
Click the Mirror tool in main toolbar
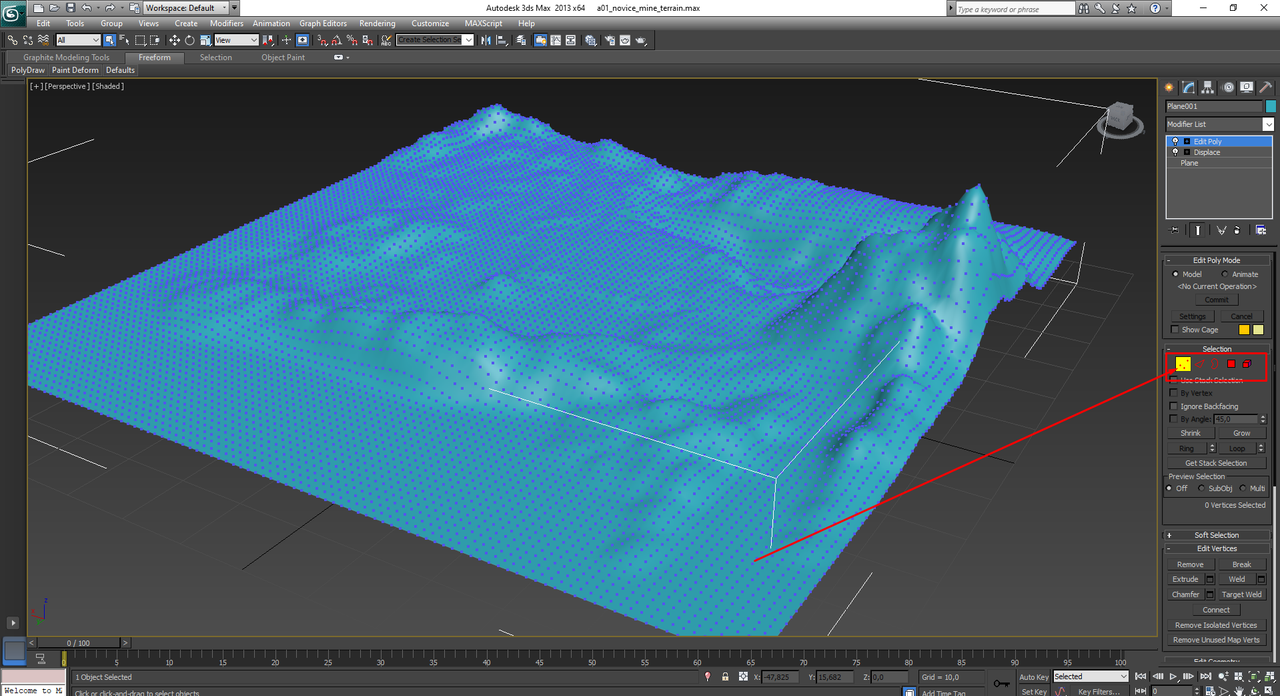[485, 40]
